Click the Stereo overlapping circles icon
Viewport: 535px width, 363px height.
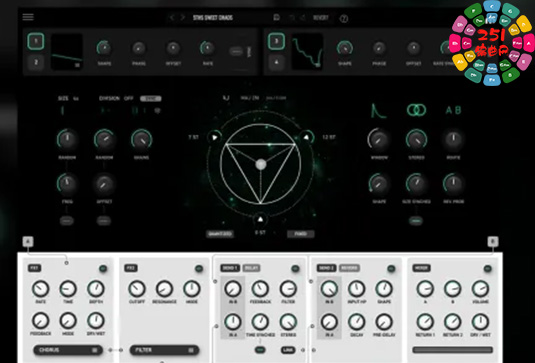pyautogui.click(x=416, y=110)
